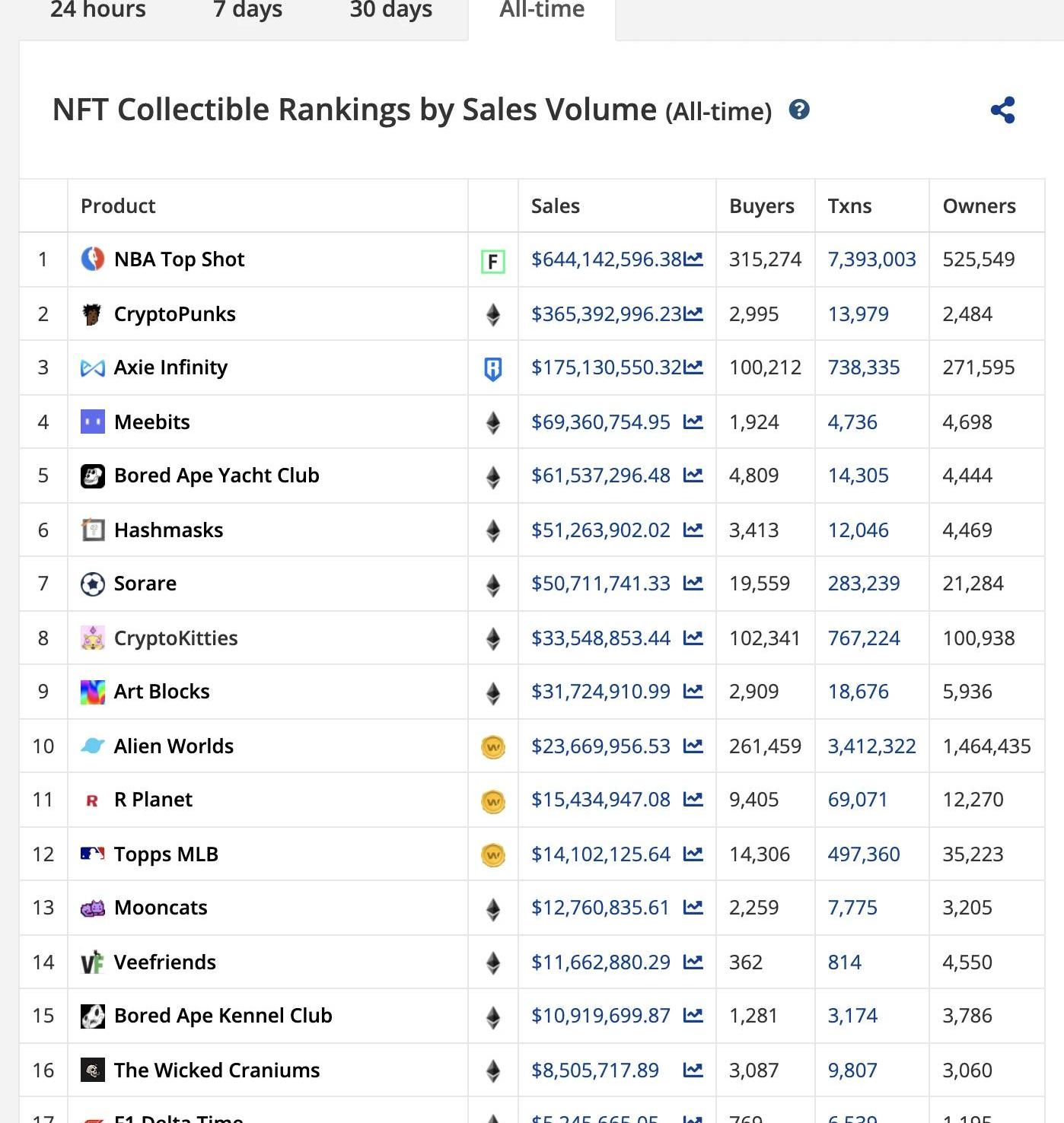Select the All-time tab

click(x=542, y=10)
